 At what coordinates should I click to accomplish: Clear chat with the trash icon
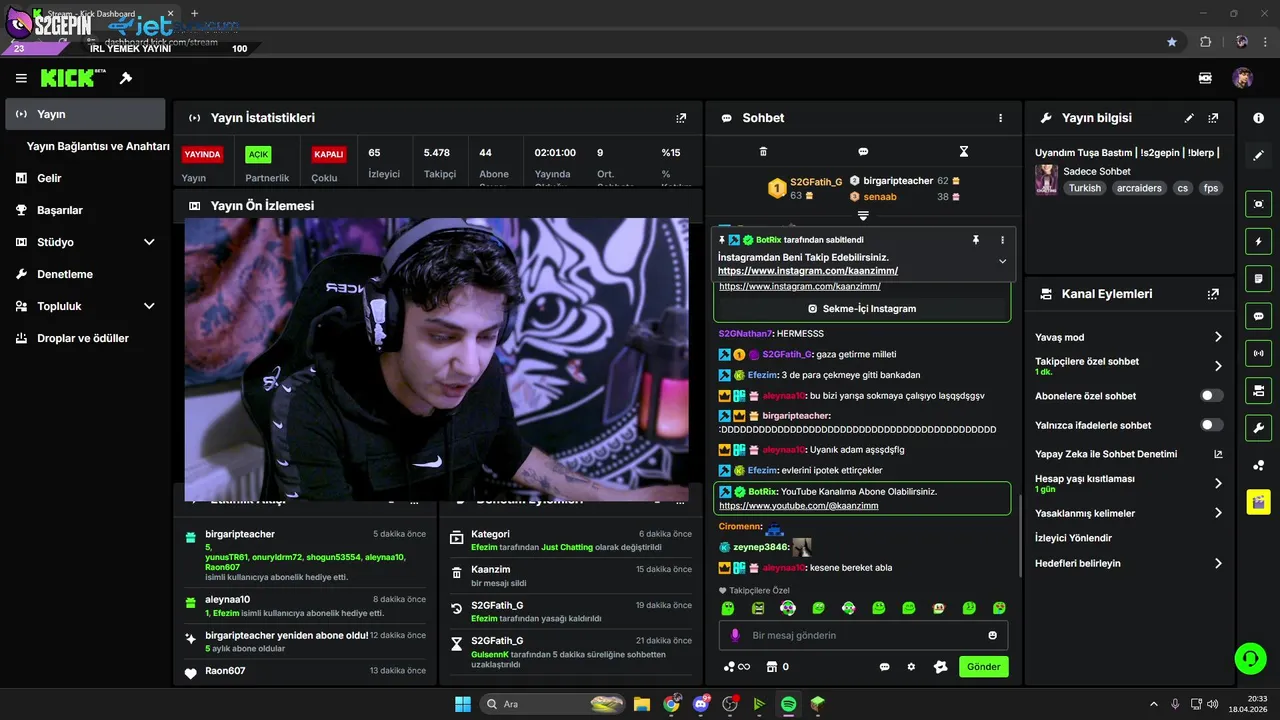(x=763, y=152)
